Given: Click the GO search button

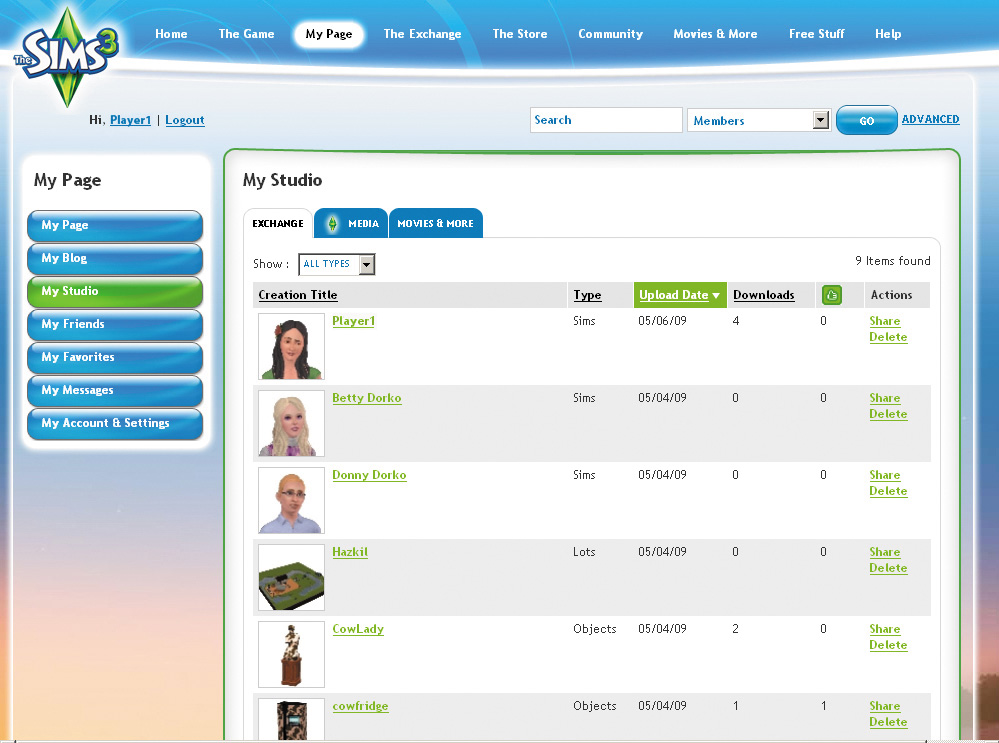Looking at the screenshot, I should click(866, 120).
